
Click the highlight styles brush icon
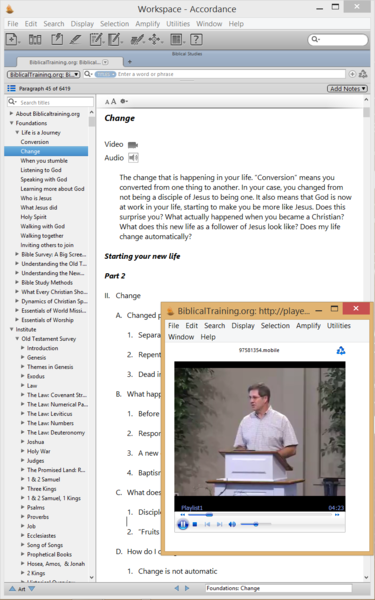point(137,39)
